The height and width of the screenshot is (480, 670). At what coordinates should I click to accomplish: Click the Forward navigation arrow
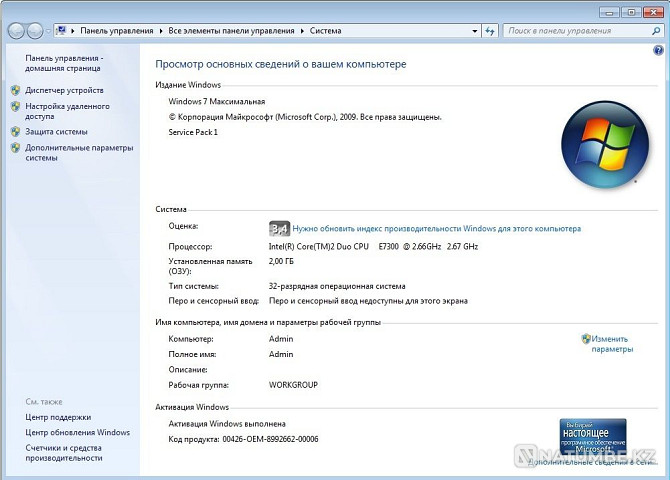pos(35,31)
